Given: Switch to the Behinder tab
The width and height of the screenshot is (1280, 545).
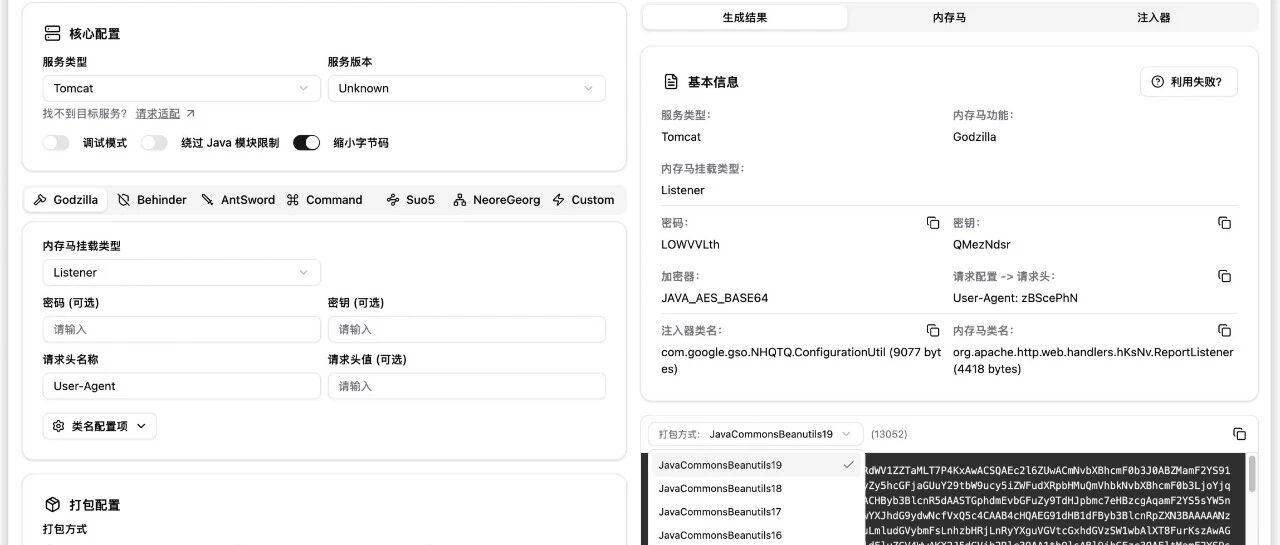Looking at the screenshot, I should tap(152, 200).
